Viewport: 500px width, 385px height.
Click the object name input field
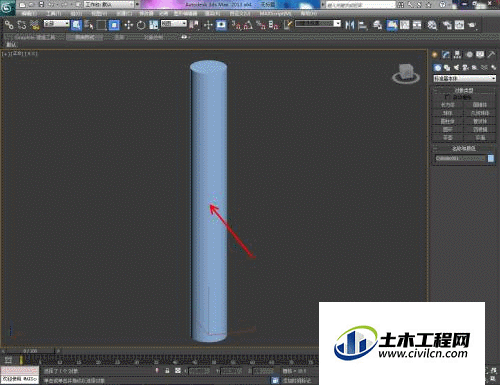click(460, 158)
